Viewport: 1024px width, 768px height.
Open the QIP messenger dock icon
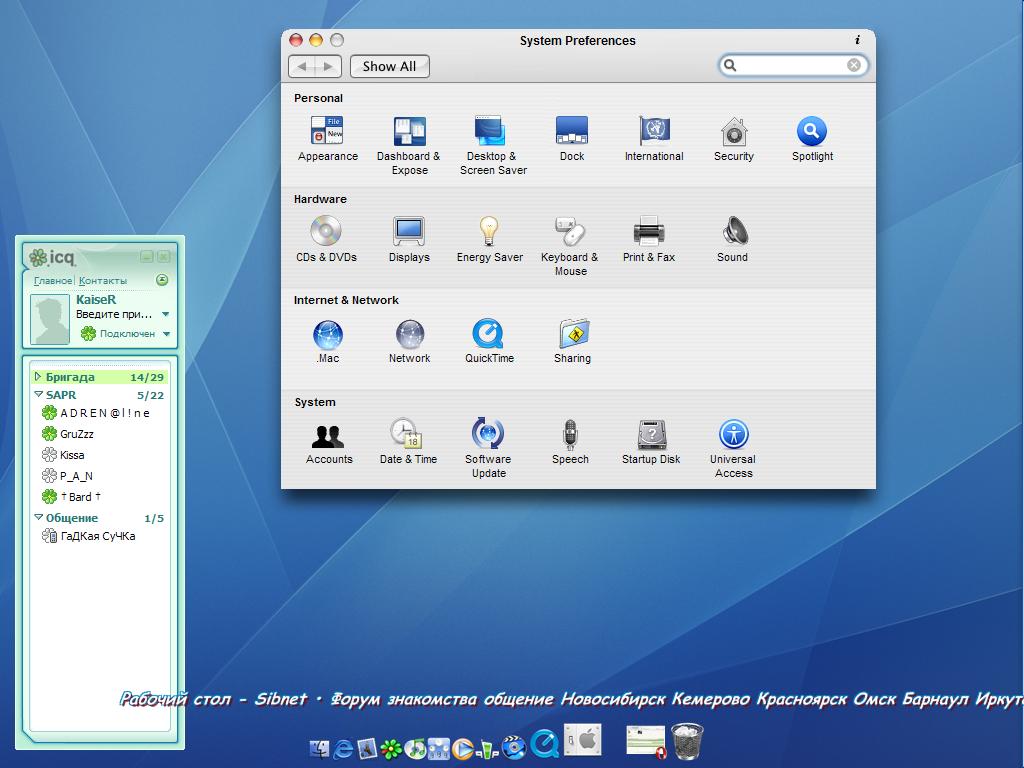(x=487, y=749)
